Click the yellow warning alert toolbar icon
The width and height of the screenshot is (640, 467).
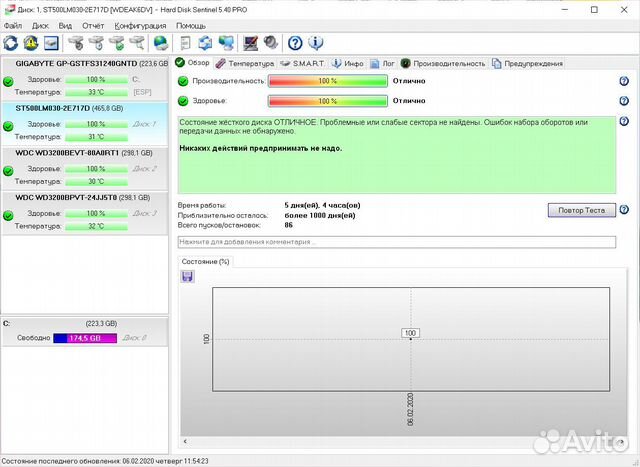click(x=30, y=43)
